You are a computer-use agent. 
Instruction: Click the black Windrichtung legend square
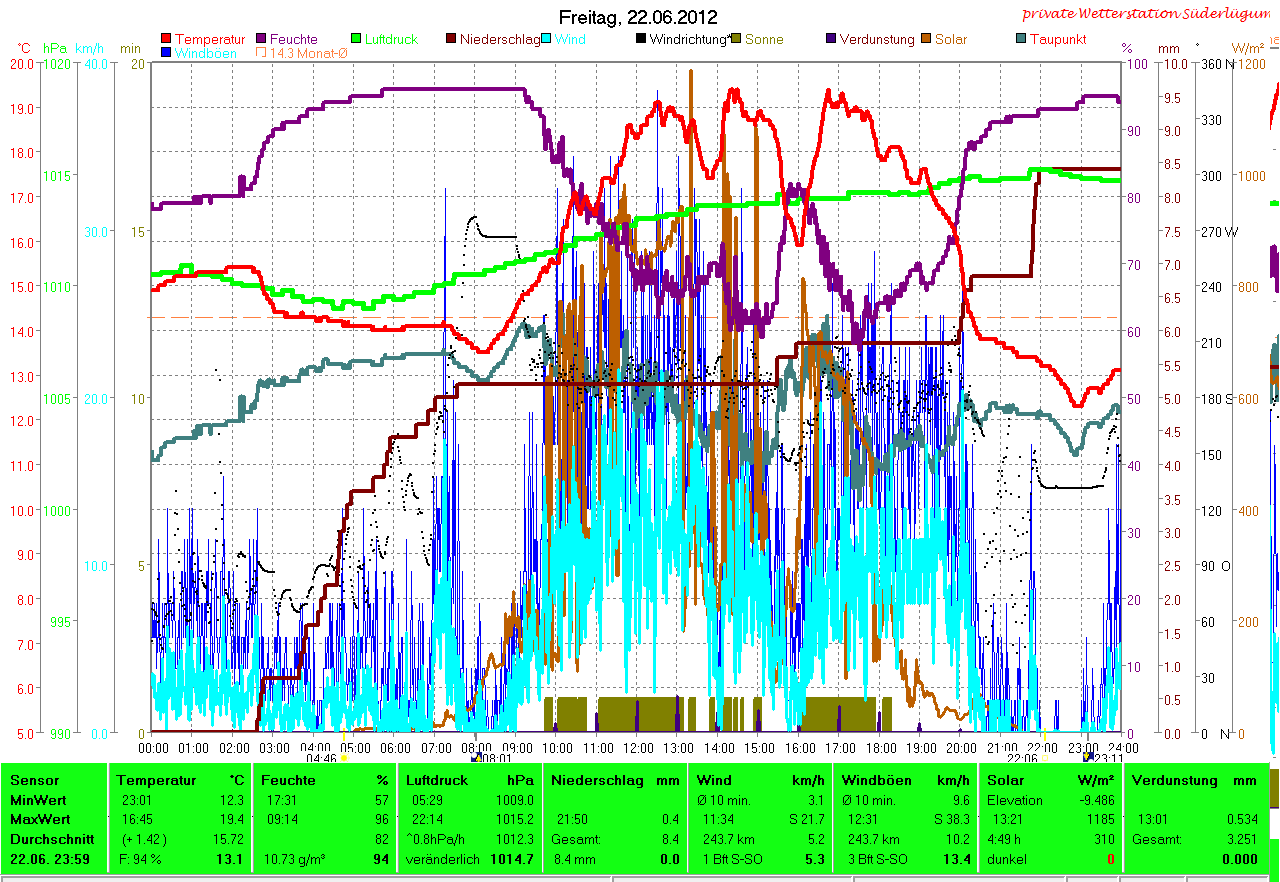click(x=641, y=40)
